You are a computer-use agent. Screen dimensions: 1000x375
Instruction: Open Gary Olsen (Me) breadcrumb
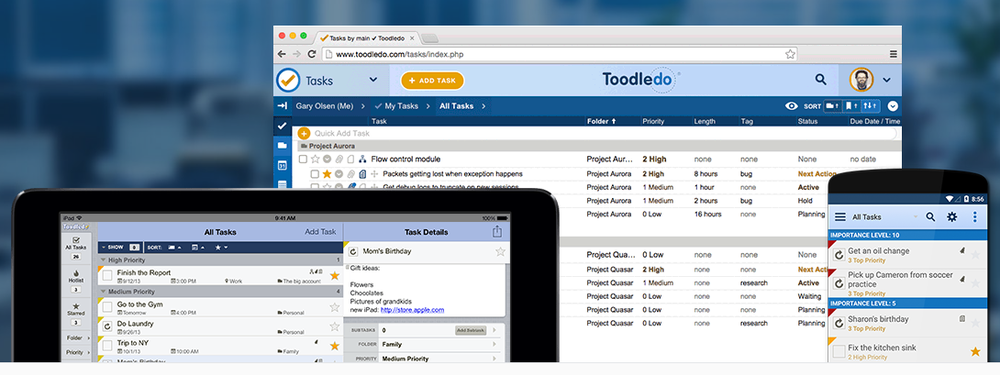(324, 106)
